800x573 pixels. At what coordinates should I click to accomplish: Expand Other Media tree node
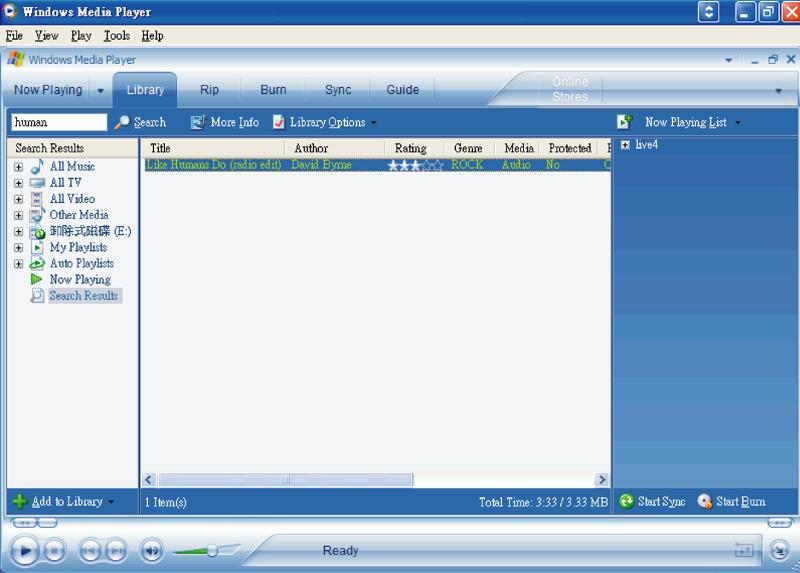click(x=18, y=215)
